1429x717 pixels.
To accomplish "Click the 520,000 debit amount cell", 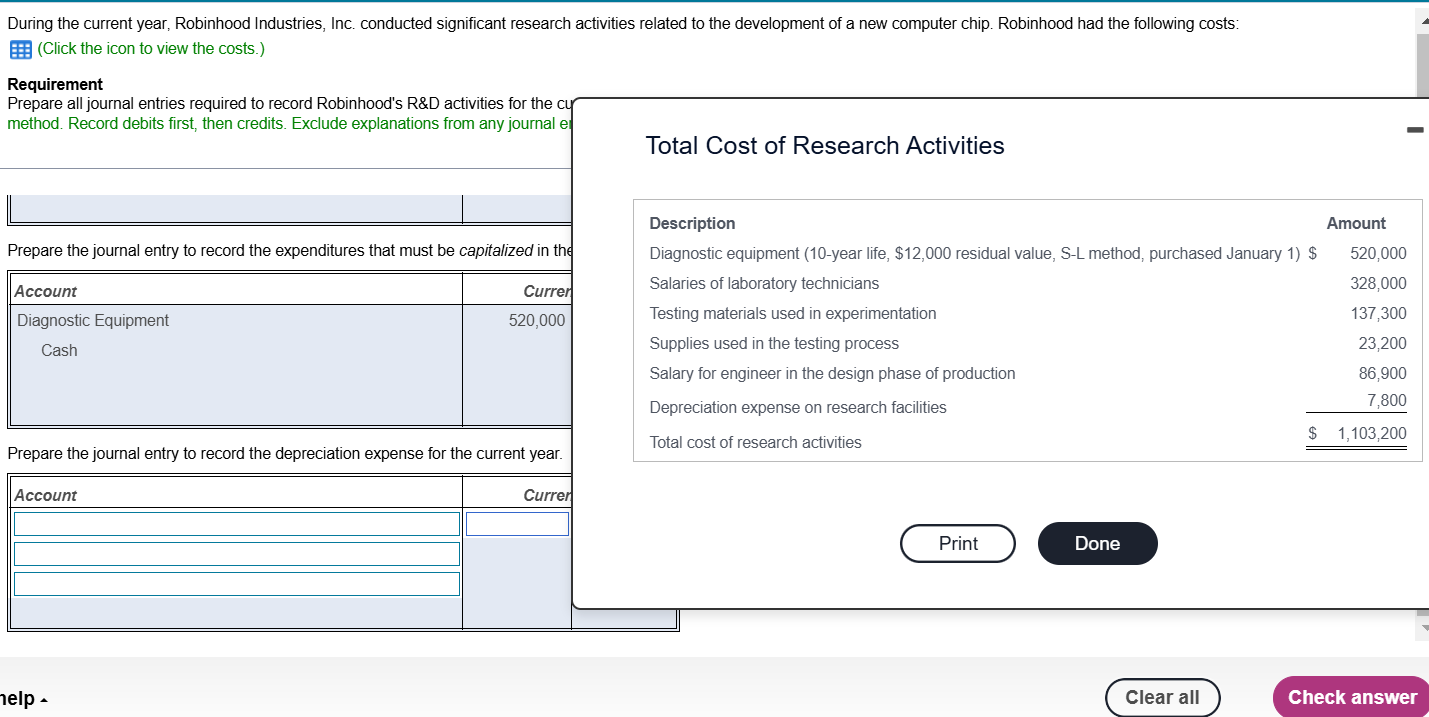I will (536, 321).
